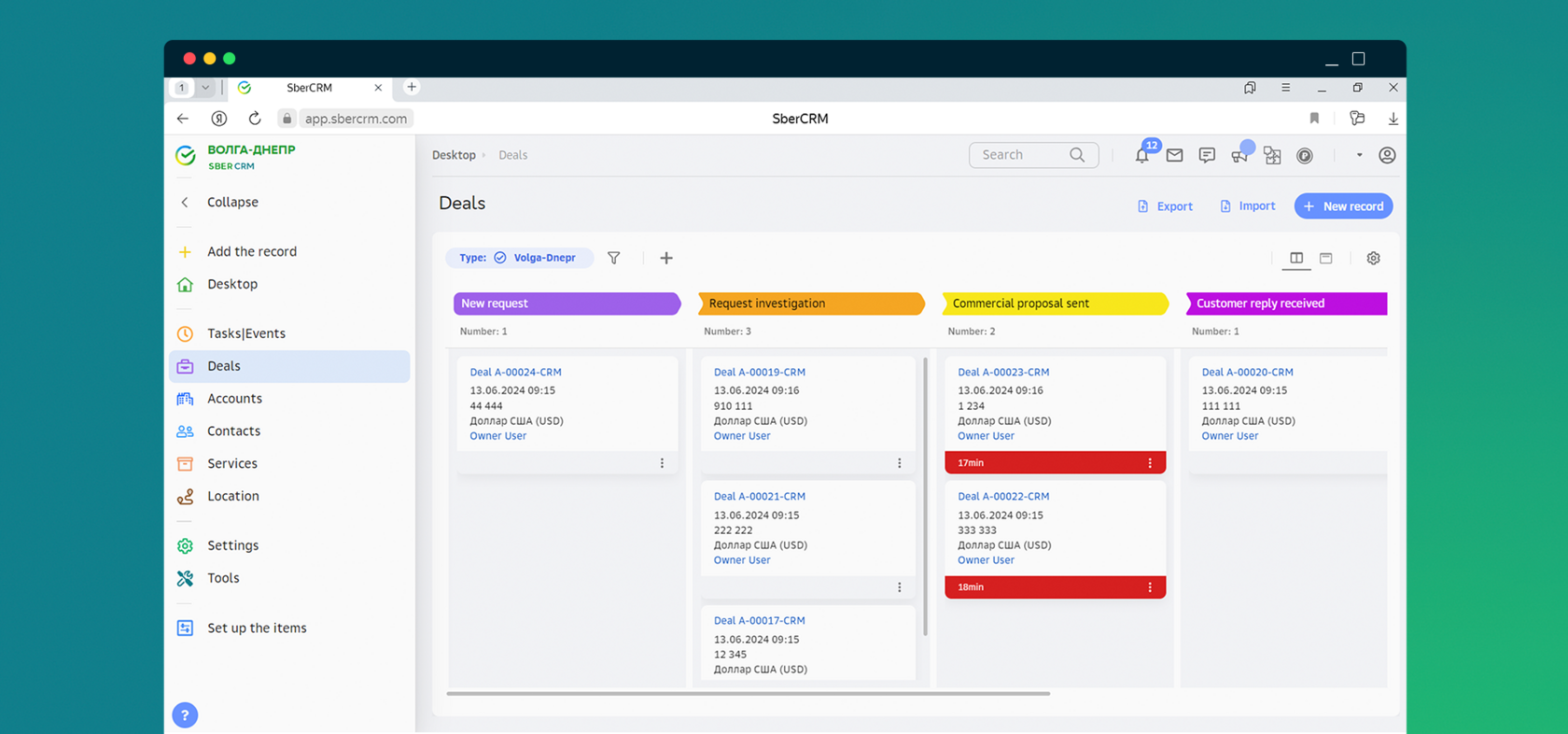Screen dimensions: 1568x734
Task: Click the megaphone announcements icon
Action: click(1239, 156)
